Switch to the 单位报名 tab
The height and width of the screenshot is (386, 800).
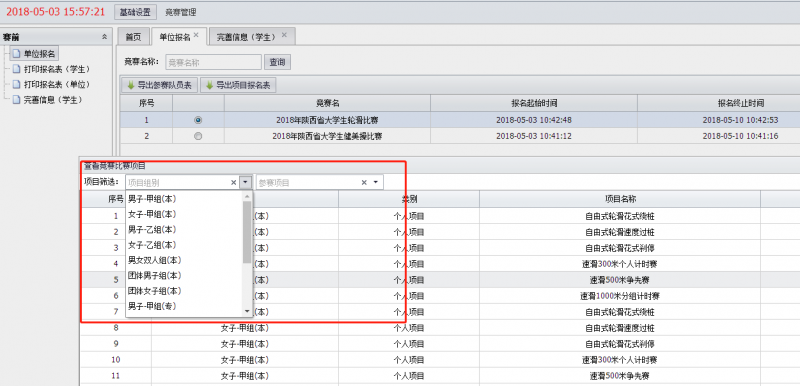[x=174, y=37]
